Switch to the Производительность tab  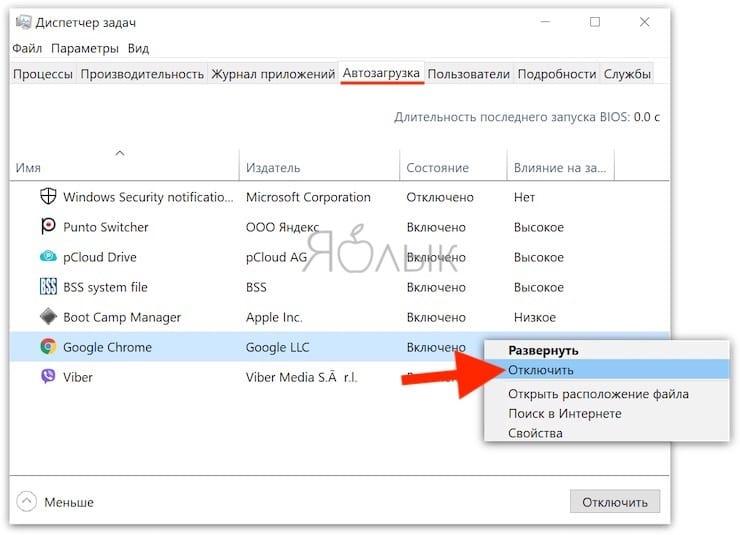pyautogui.click(x=142, y=74)
